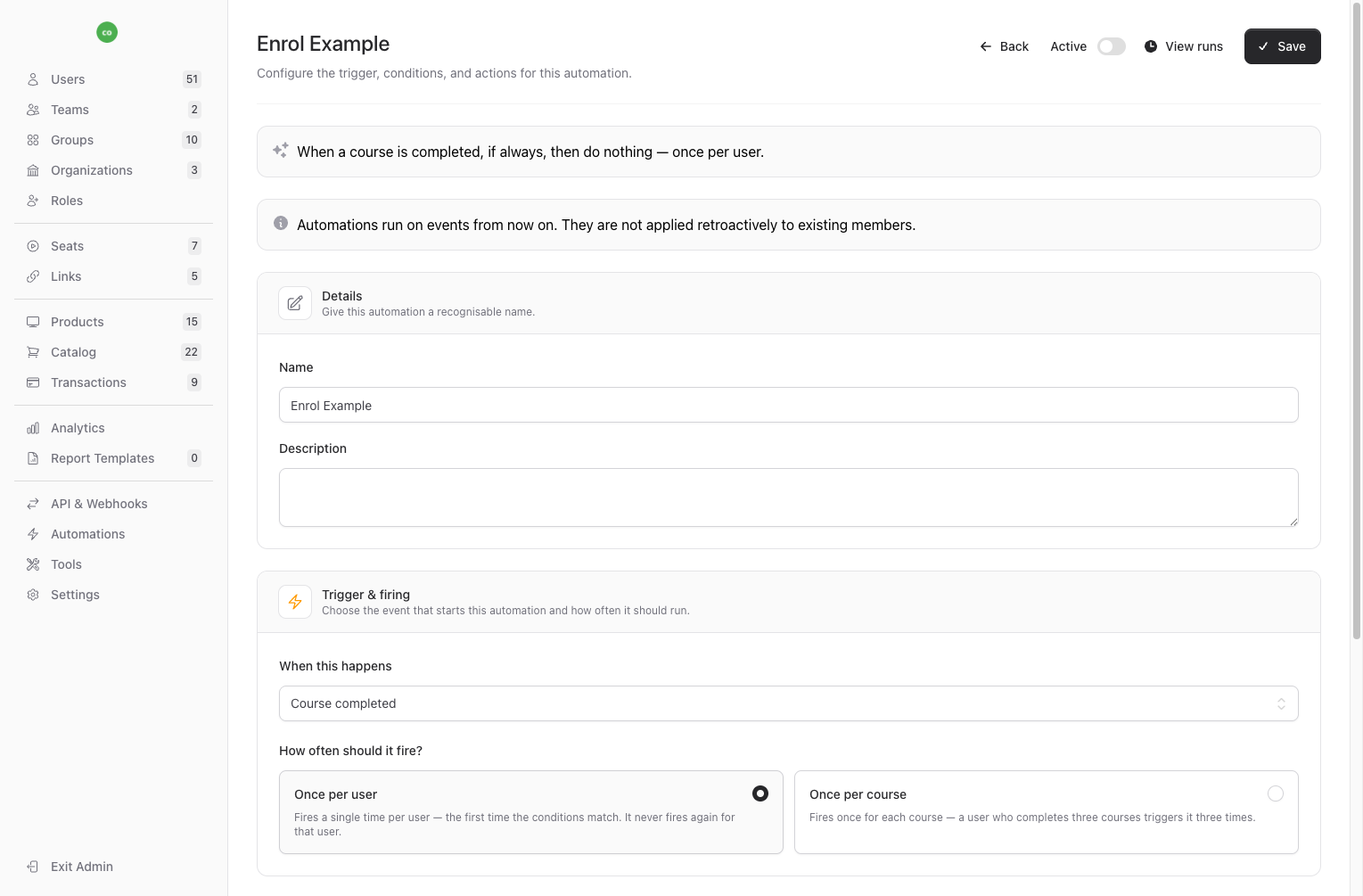
Task: Select the Once per course firing option
Action: pyautogui.click(x=1047, y=812)
